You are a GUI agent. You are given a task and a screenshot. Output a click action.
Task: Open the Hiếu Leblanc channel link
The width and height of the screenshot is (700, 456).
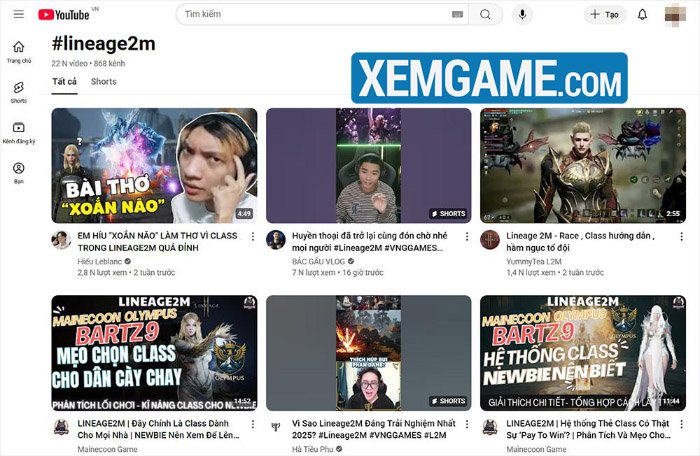(99, 259)
